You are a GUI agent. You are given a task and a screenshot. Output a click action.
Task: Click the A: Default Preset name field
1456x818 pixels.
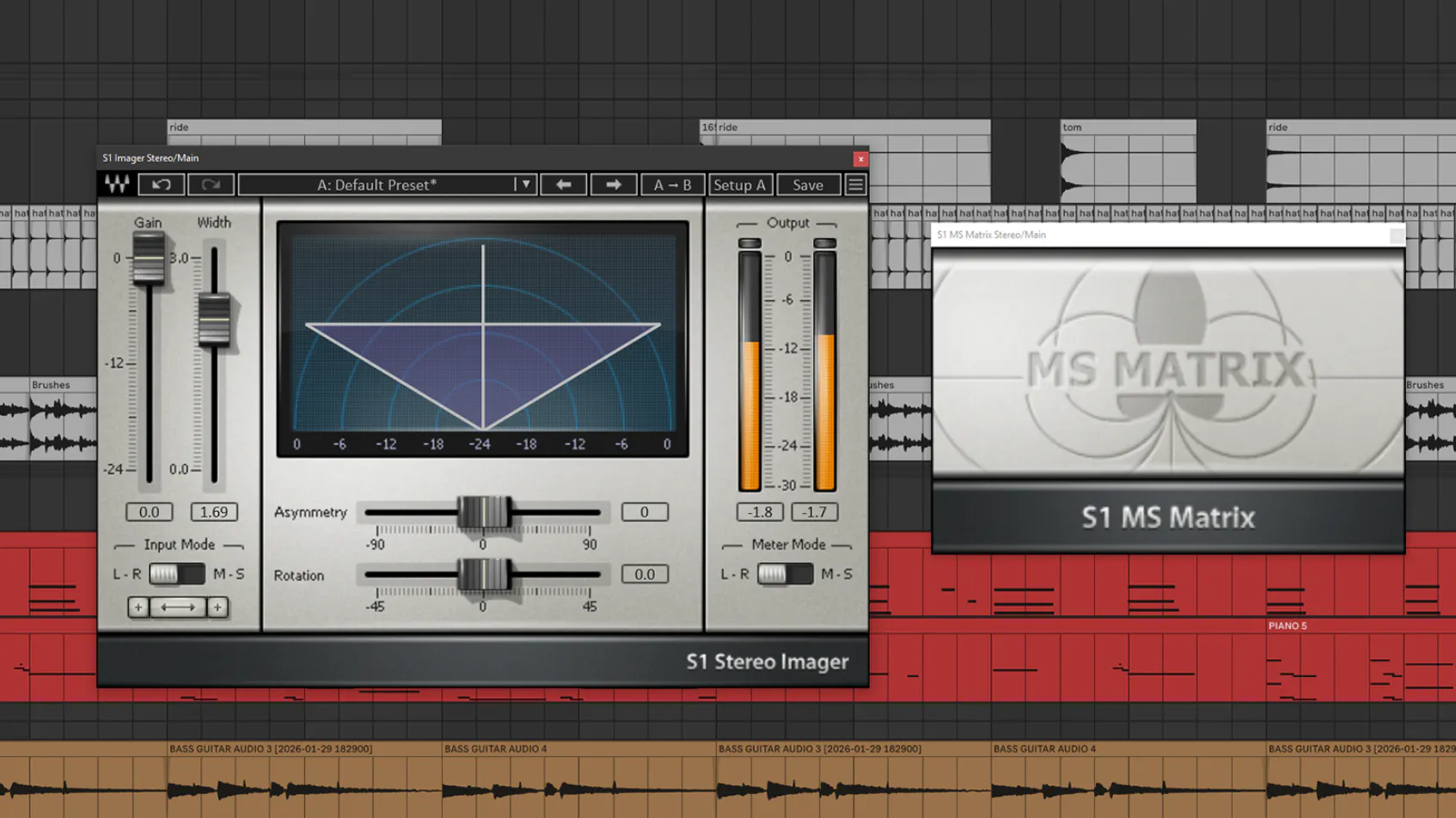tap(376, 185)
